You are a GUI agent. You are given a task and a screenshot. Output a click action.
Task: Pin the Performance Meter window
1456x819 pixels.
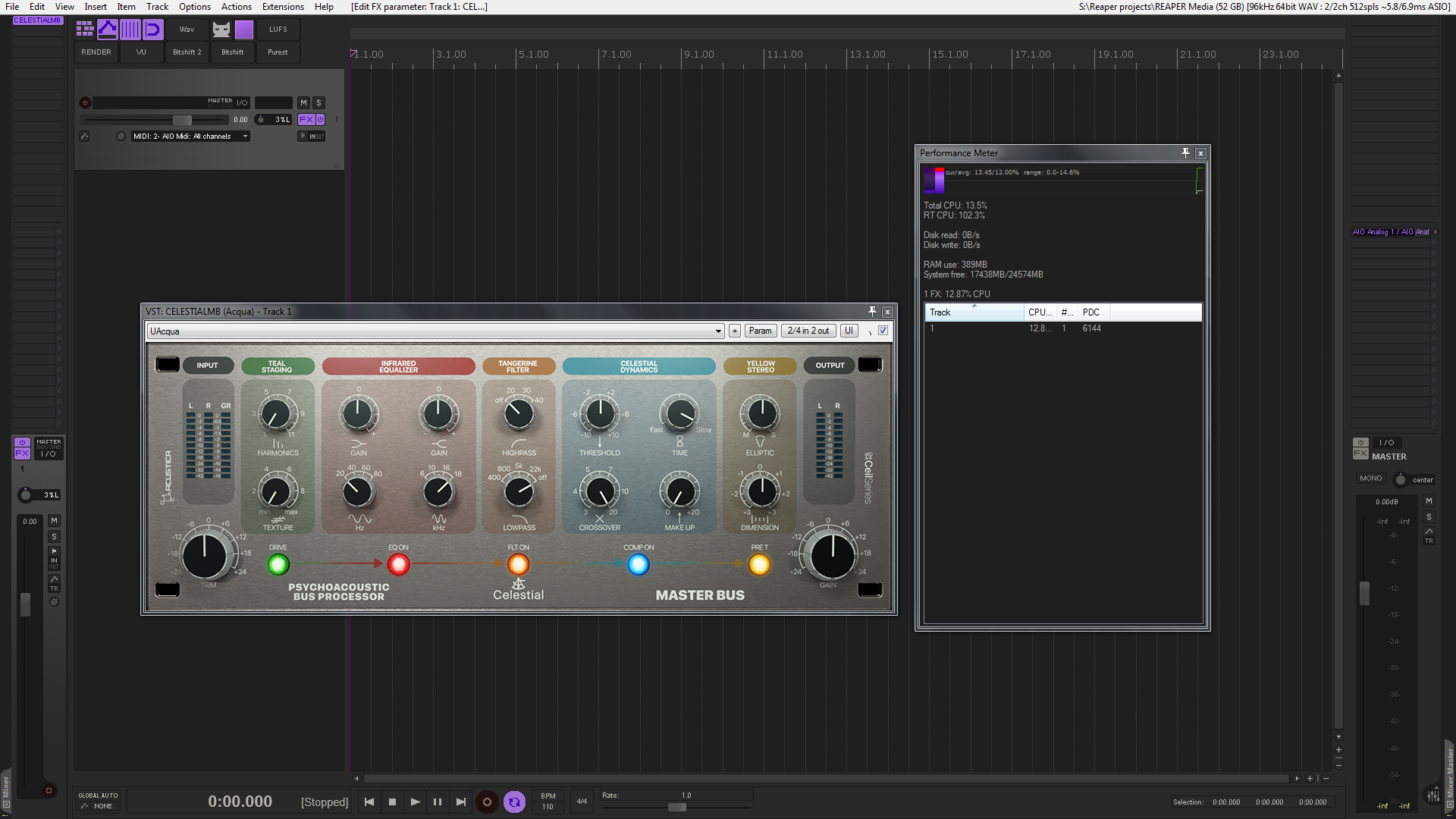point(1185,153)
